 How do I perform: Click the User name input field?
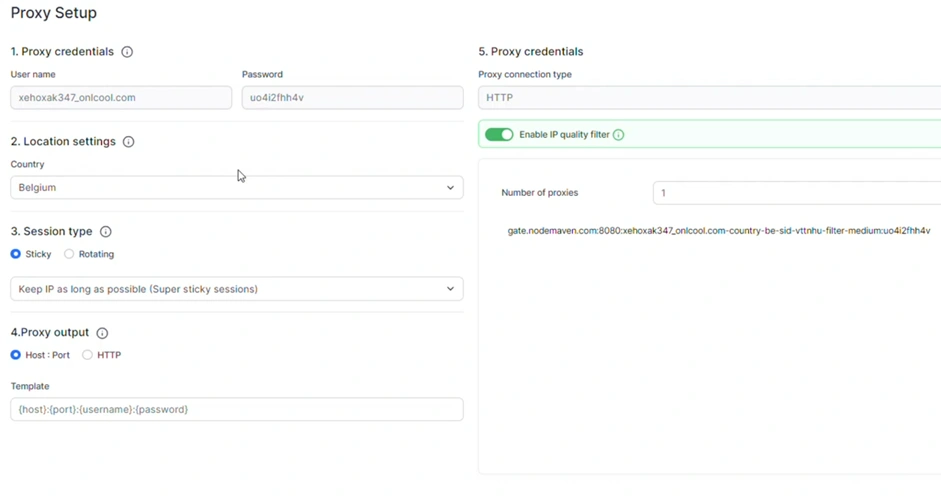(121, 98)
